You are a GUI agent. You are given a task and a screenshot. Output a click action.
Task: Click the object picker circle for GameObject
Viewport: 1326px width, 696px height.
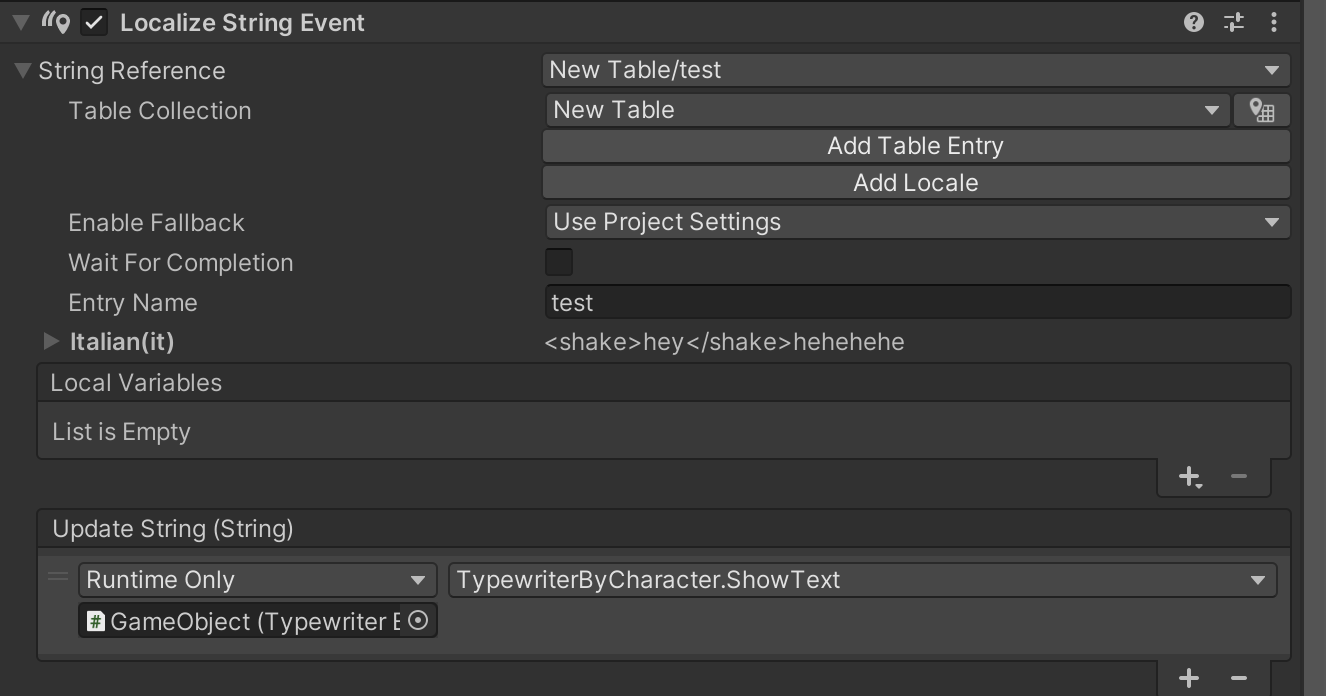coord(419,621)
